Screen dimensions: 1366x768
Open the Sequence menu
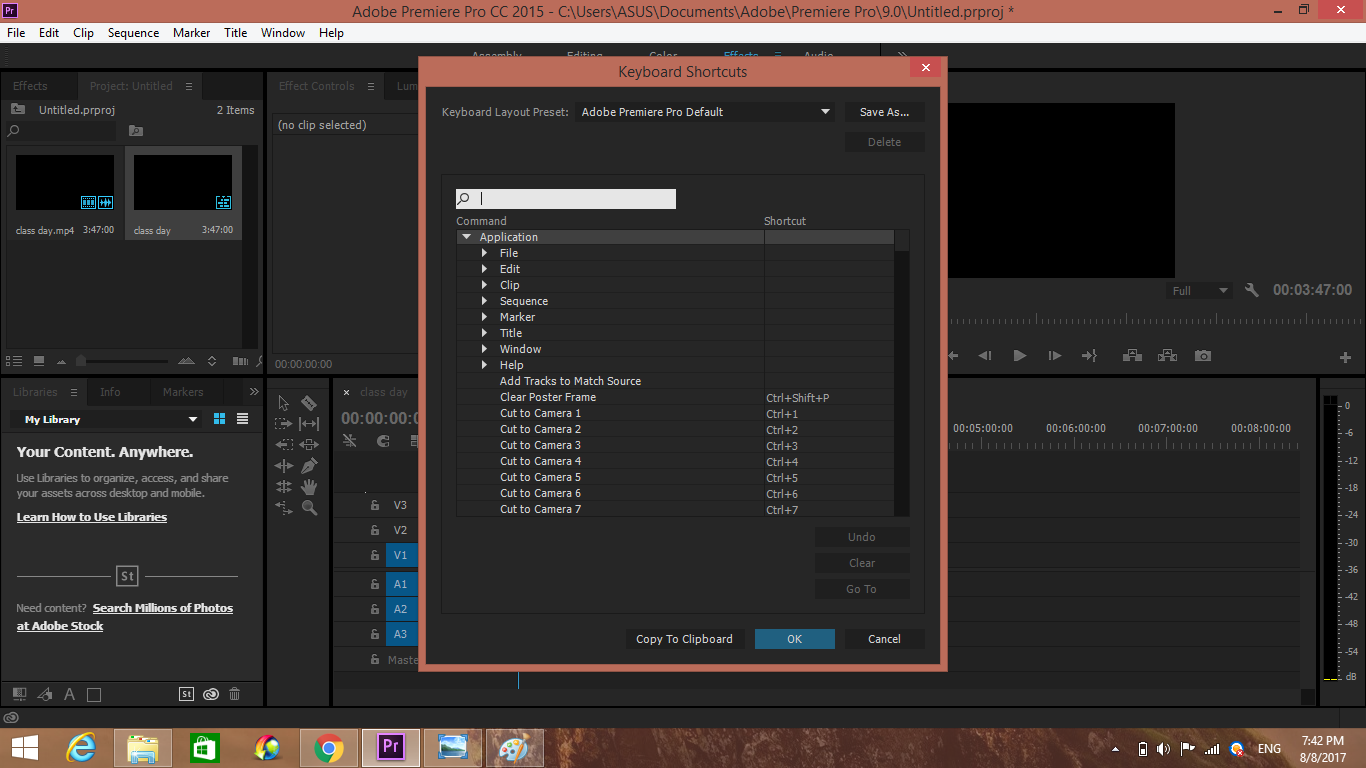click(x=133, y=33)
